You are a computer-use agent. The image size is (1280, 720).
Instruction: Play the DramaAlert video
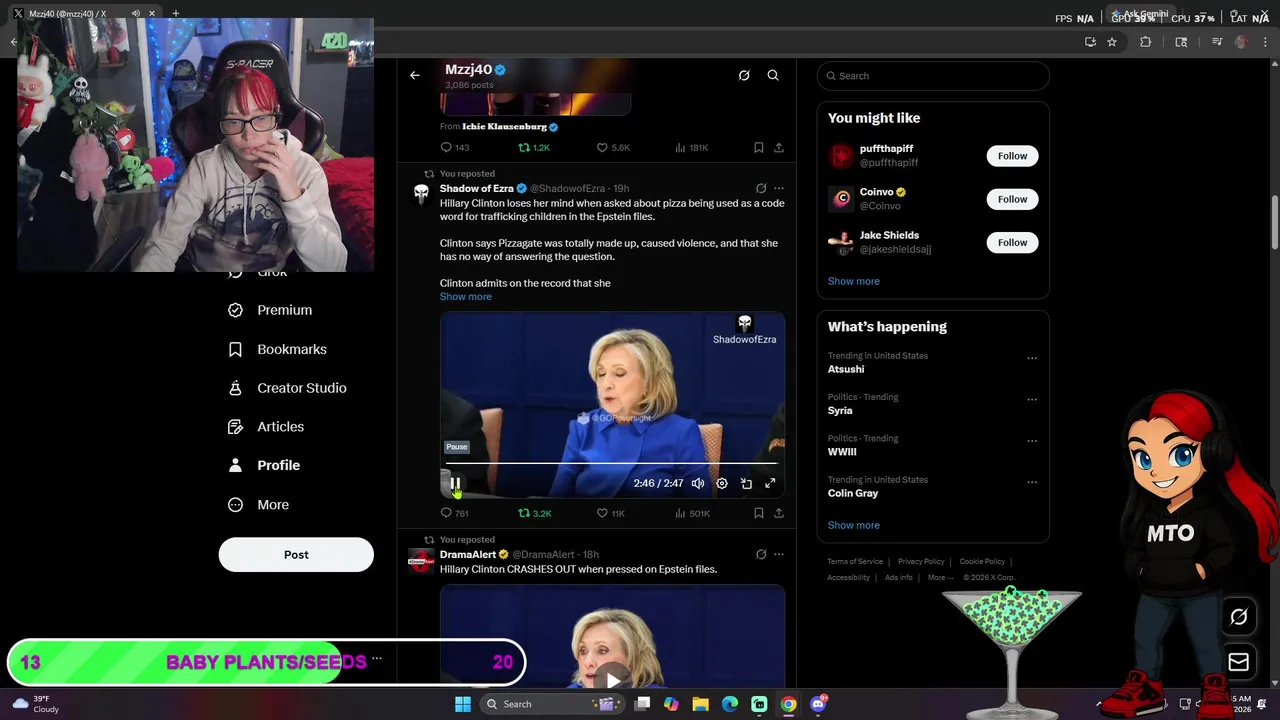pos(612,680)
